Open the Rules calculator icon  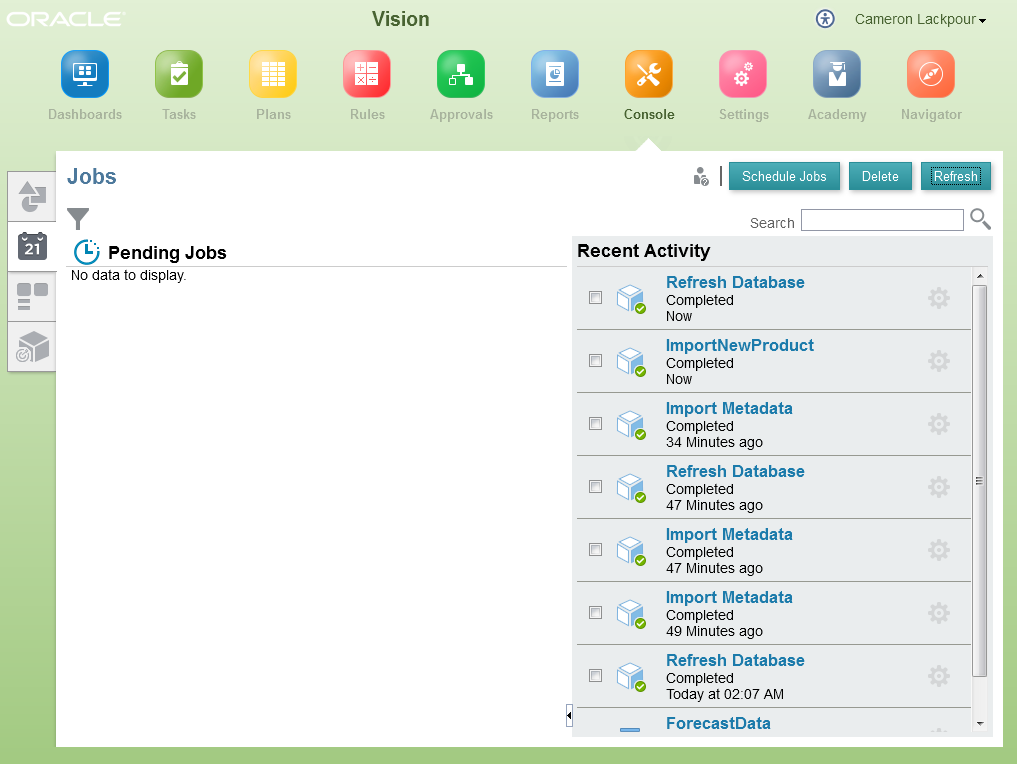coord(367,74)
